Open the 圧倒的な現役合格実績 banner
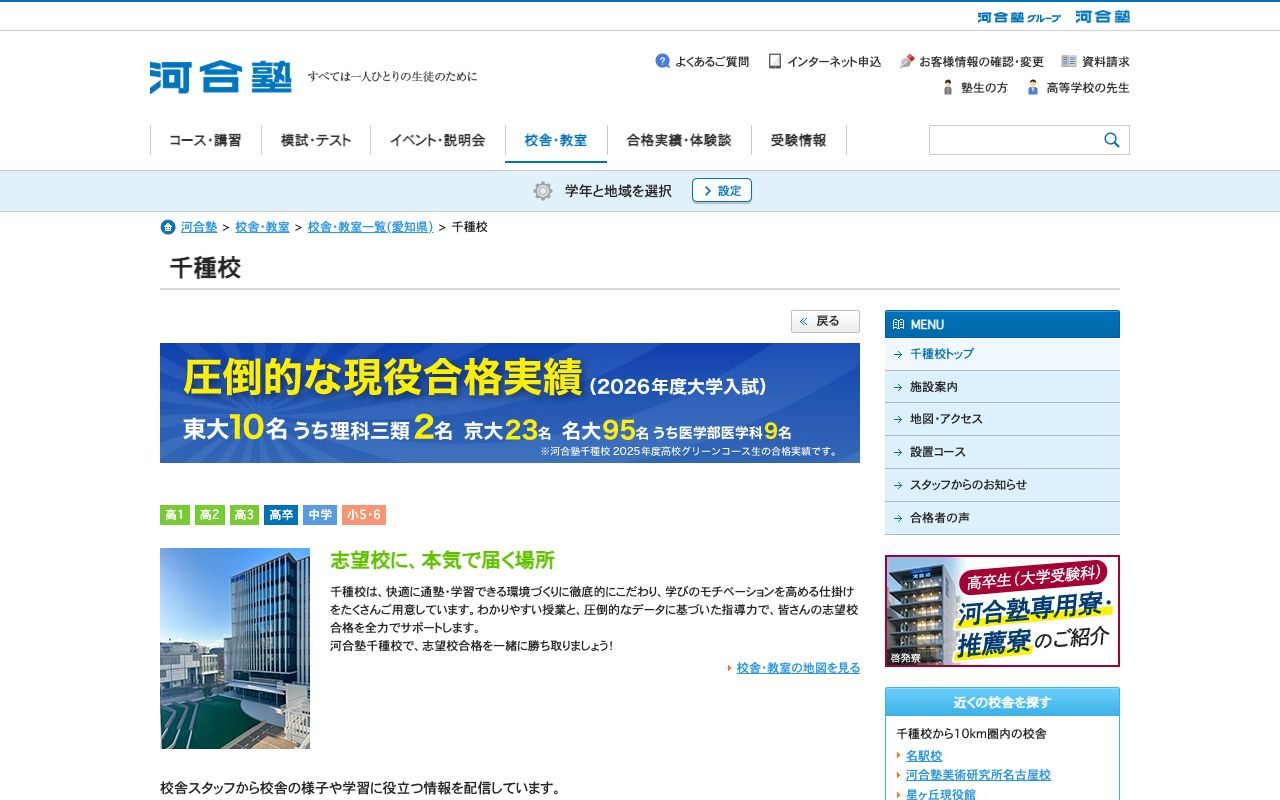Screen dimensions: 1280x800 [x=510, y=403]
